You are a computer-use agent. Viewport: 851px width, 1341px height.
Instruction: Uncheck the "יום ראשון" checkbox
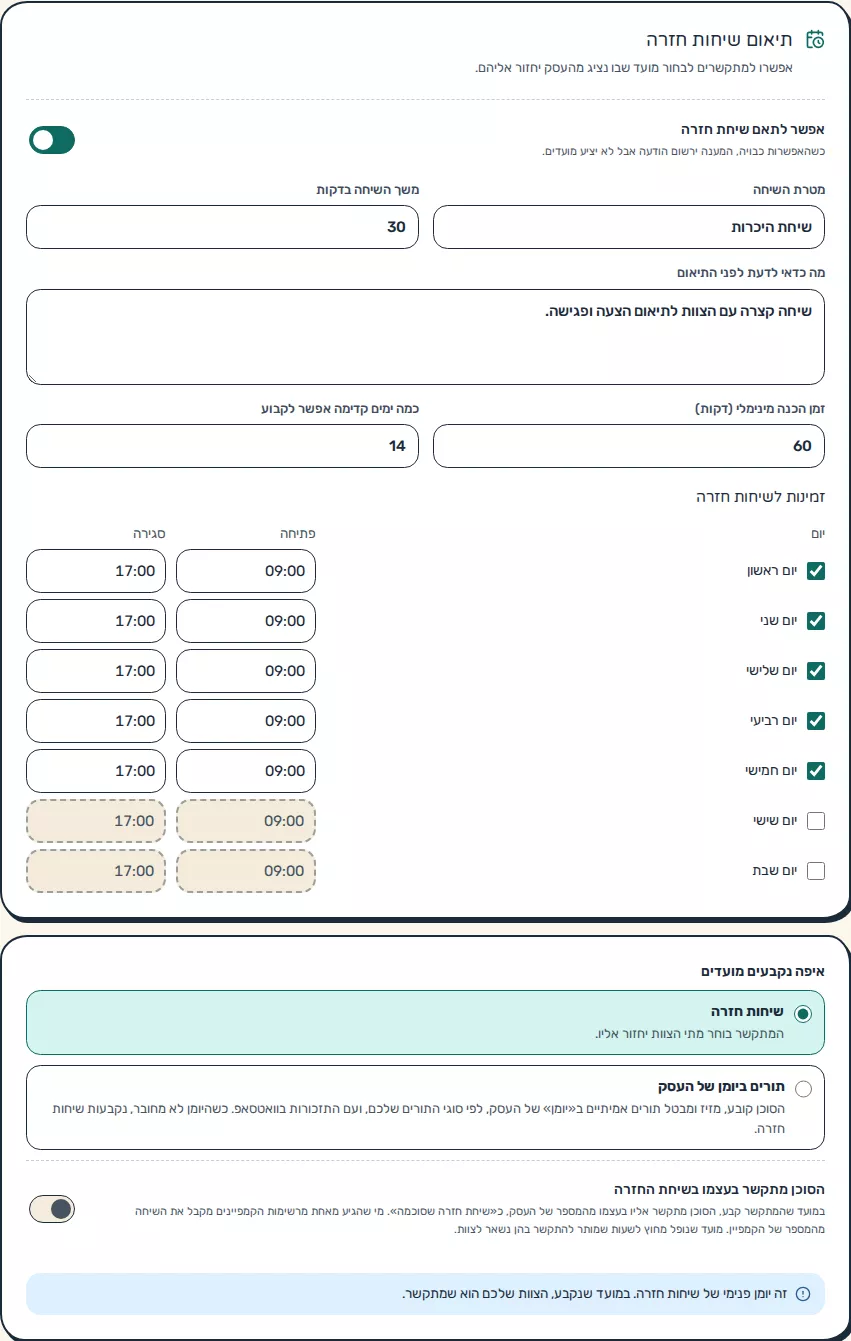tap(816, 571)
